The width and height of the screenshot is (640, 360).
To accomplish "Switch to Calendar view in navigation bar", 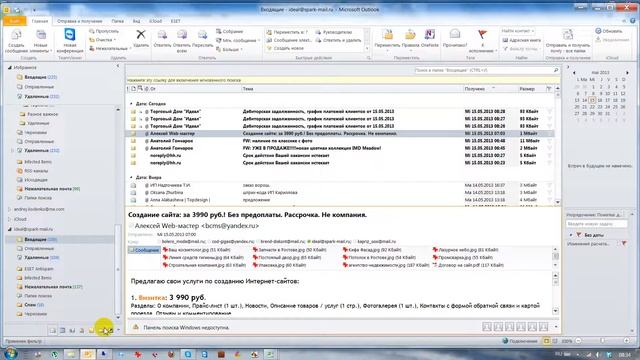I will (x=62, y=330).
